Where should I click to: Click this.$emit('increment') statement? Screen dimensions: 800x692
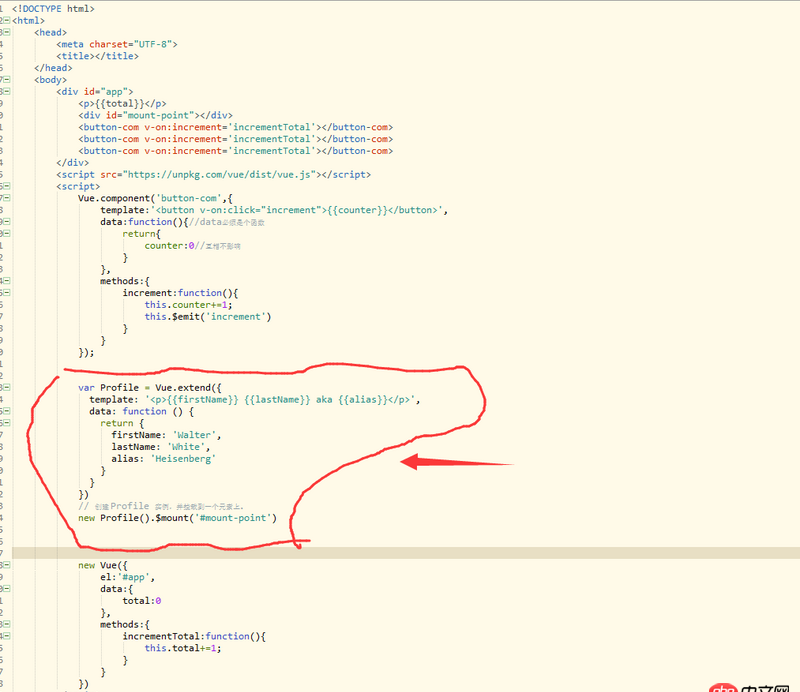tap(206, 316)
